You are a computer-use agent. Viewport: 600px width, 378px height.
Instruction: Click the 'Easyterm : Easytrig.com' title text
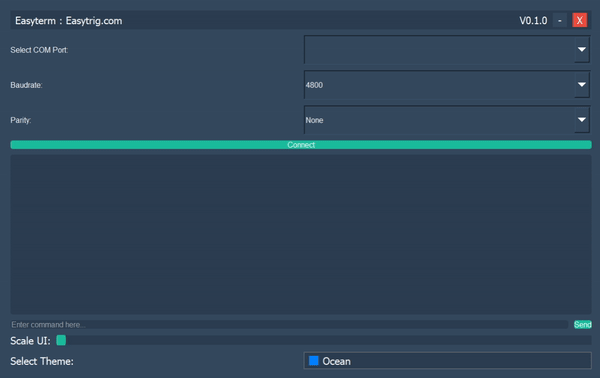[x=68, y=21]
